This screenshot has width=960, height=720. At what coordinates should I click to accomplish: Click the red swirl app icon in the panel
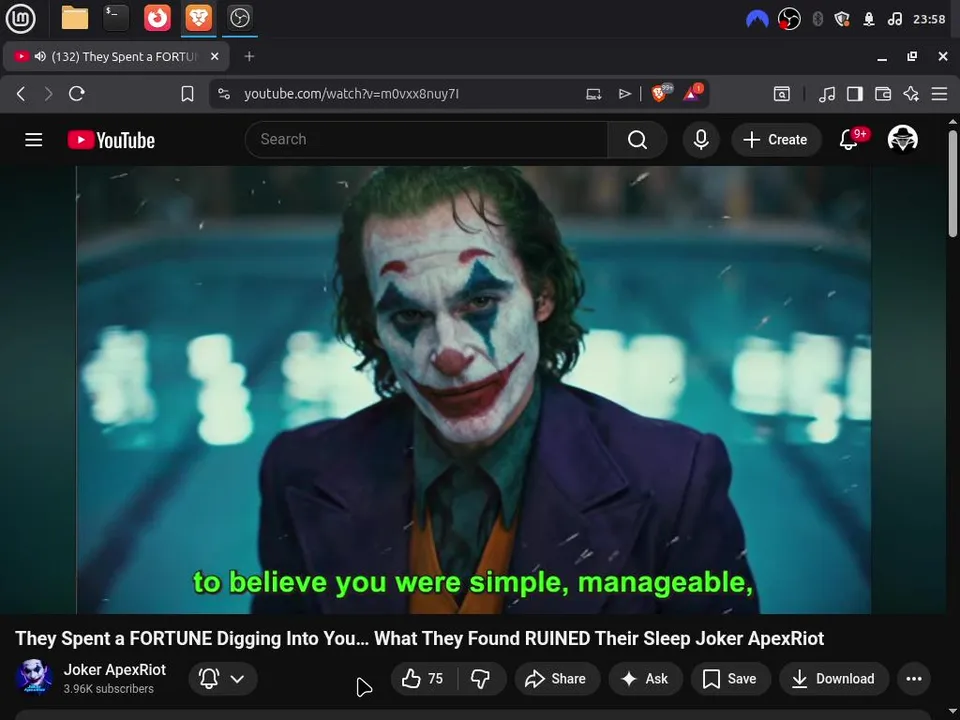[157, 18]
